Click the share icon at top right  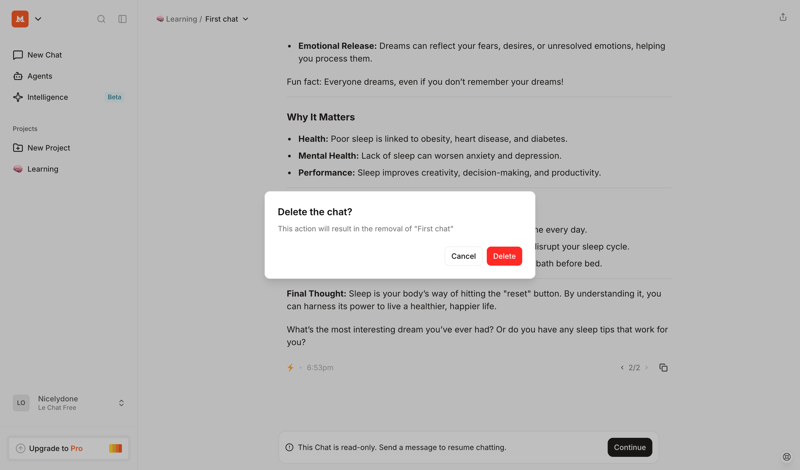[783, 17]
